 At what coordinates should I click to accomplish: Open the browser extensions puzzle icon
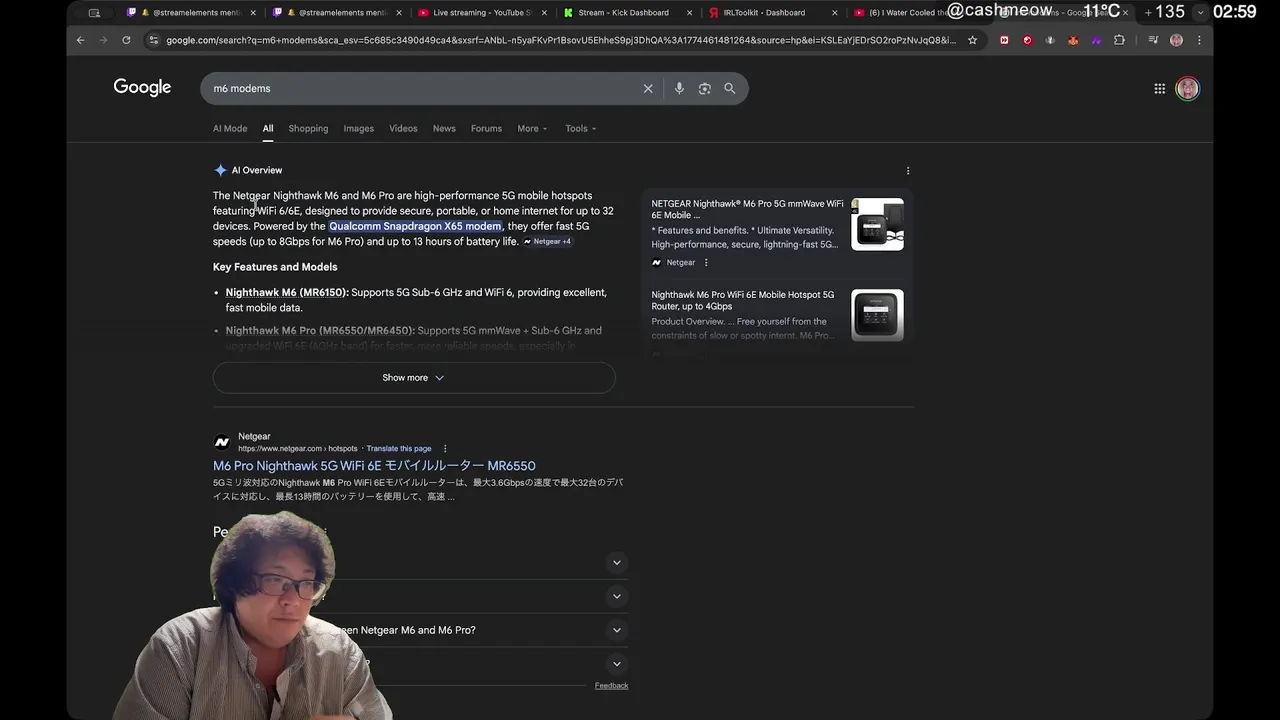1119,40
